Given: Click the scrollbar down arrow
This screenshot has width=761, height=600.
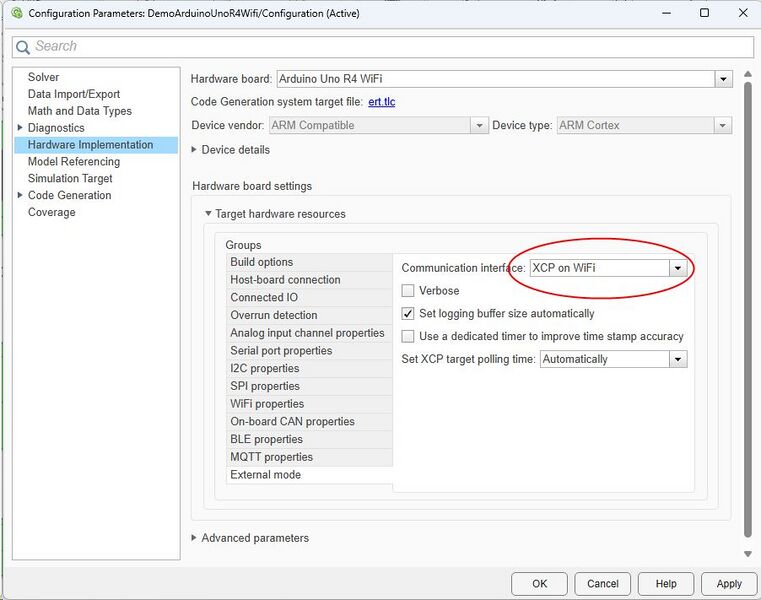Looking at the screenshot, I should coord(747,554).
